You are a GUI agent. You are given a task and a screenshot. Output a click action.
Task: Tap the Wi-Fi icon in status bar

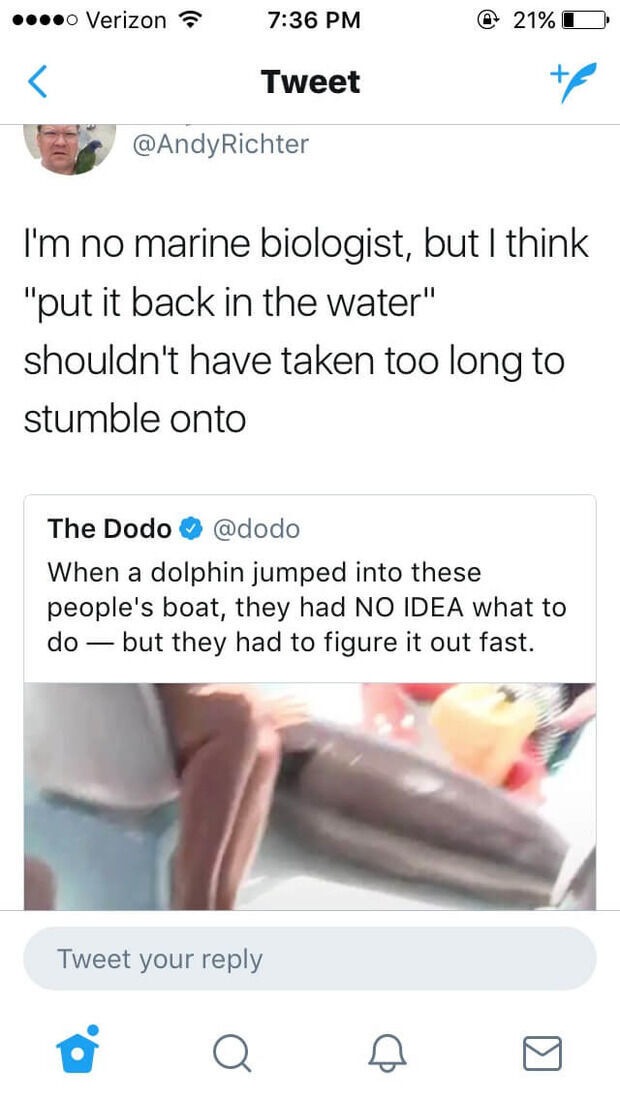(187, 20)
